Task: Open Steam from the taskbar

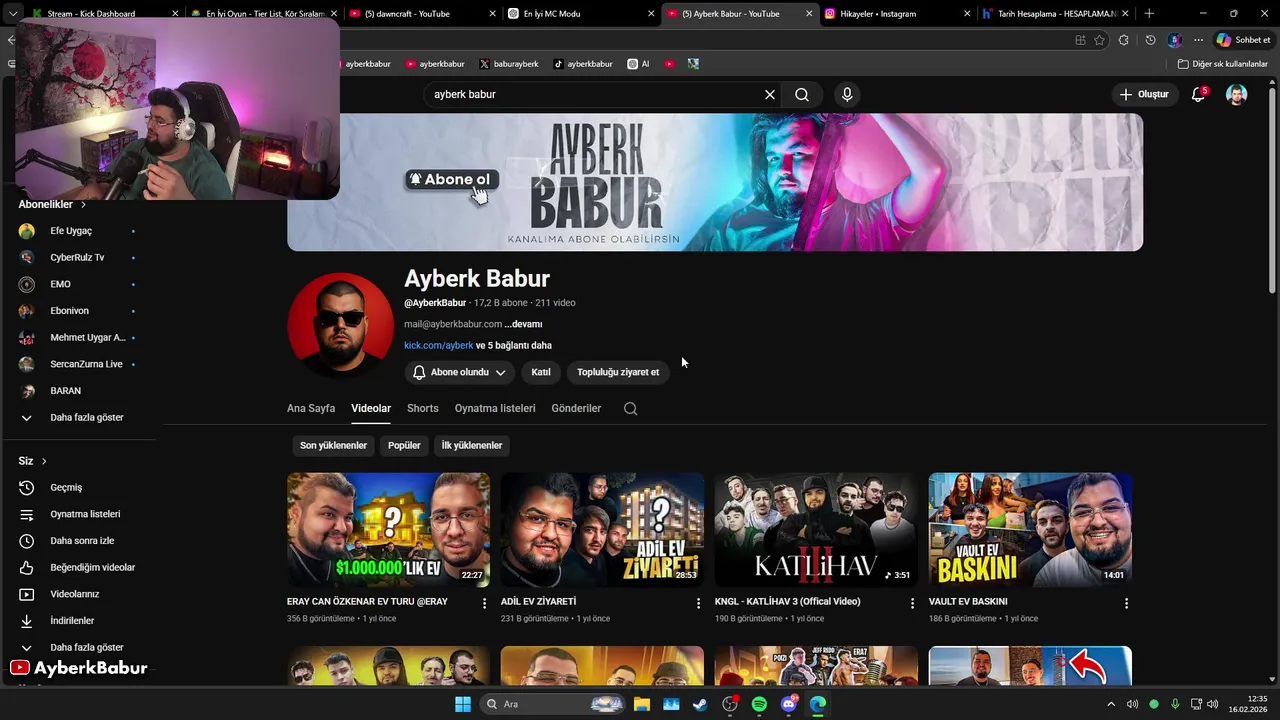Action: point(700,704)
